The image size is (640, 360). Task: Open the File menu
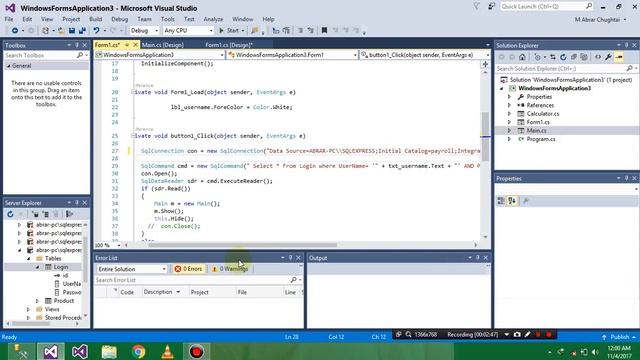pyautogui.click(x=9, y=19)
